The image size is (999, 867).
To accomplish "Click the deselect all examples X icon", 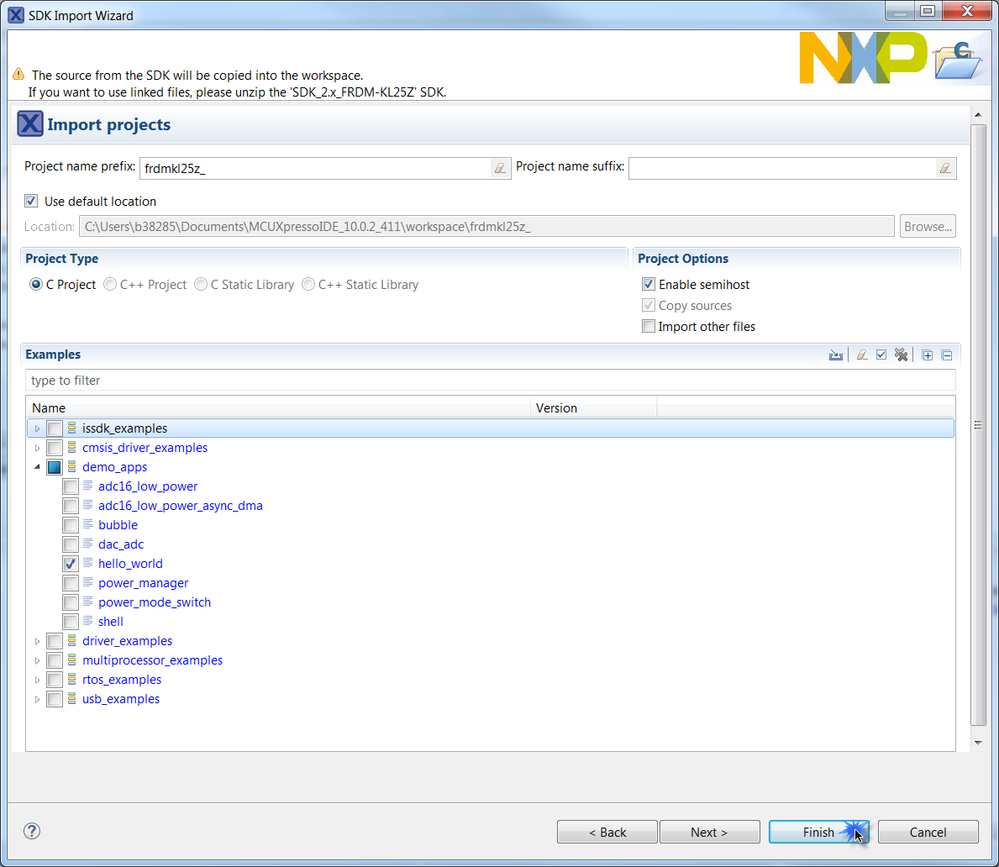I will [x=901, y=355].
